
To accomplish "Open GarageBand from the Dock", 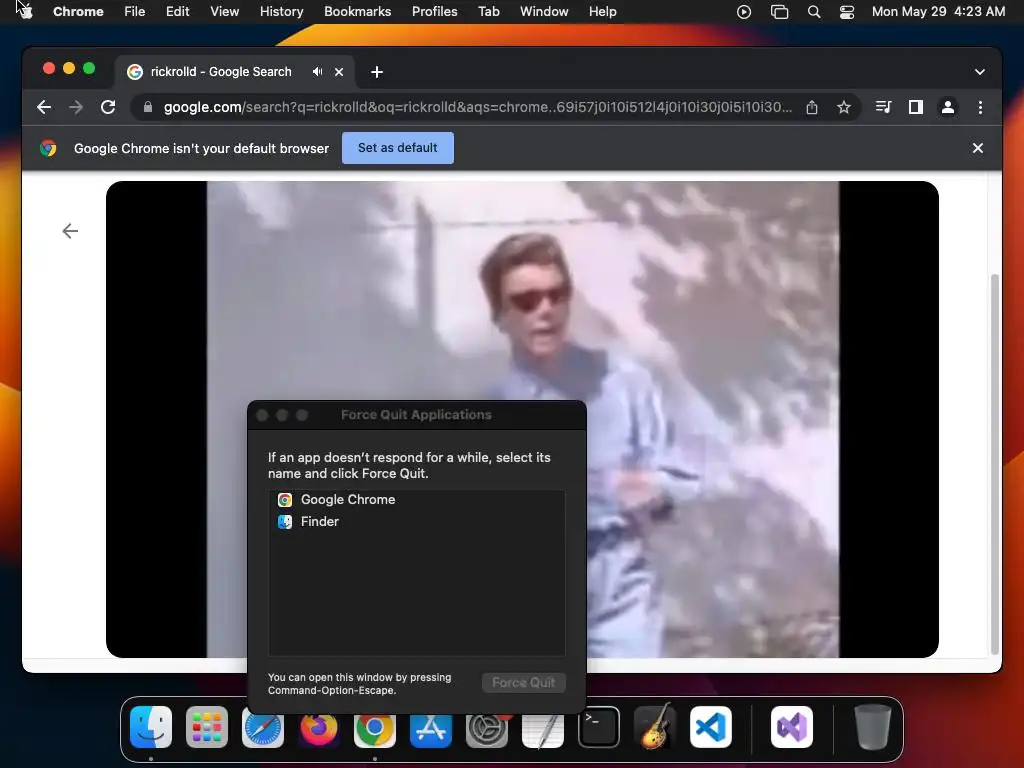I will (655, 727).
